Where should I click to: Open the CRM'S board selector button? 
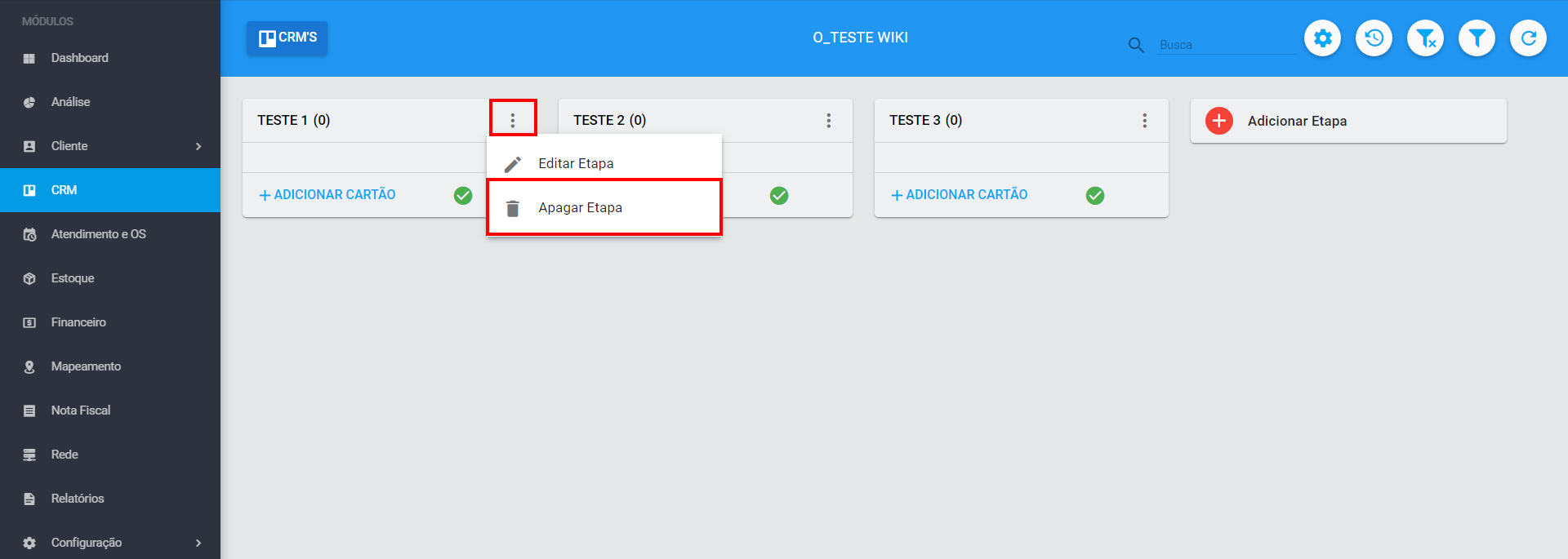287,38
